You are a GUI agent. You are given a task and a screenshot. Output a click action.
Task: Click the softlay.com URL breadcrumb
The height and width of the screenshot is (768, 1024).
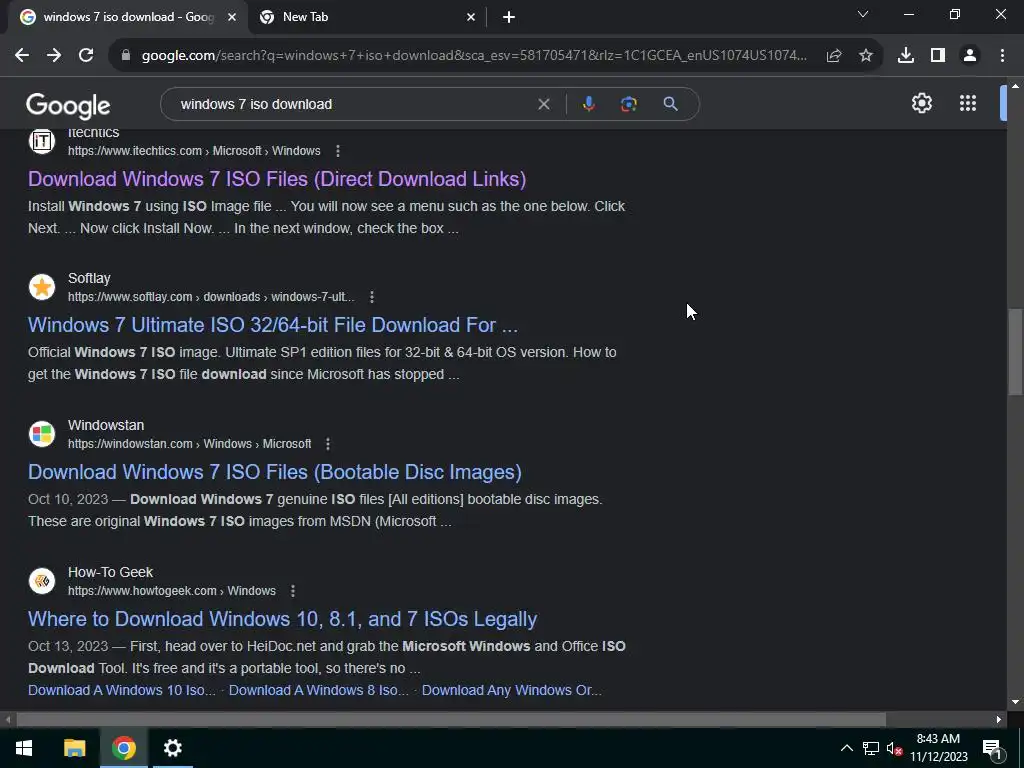click(211, 297)
